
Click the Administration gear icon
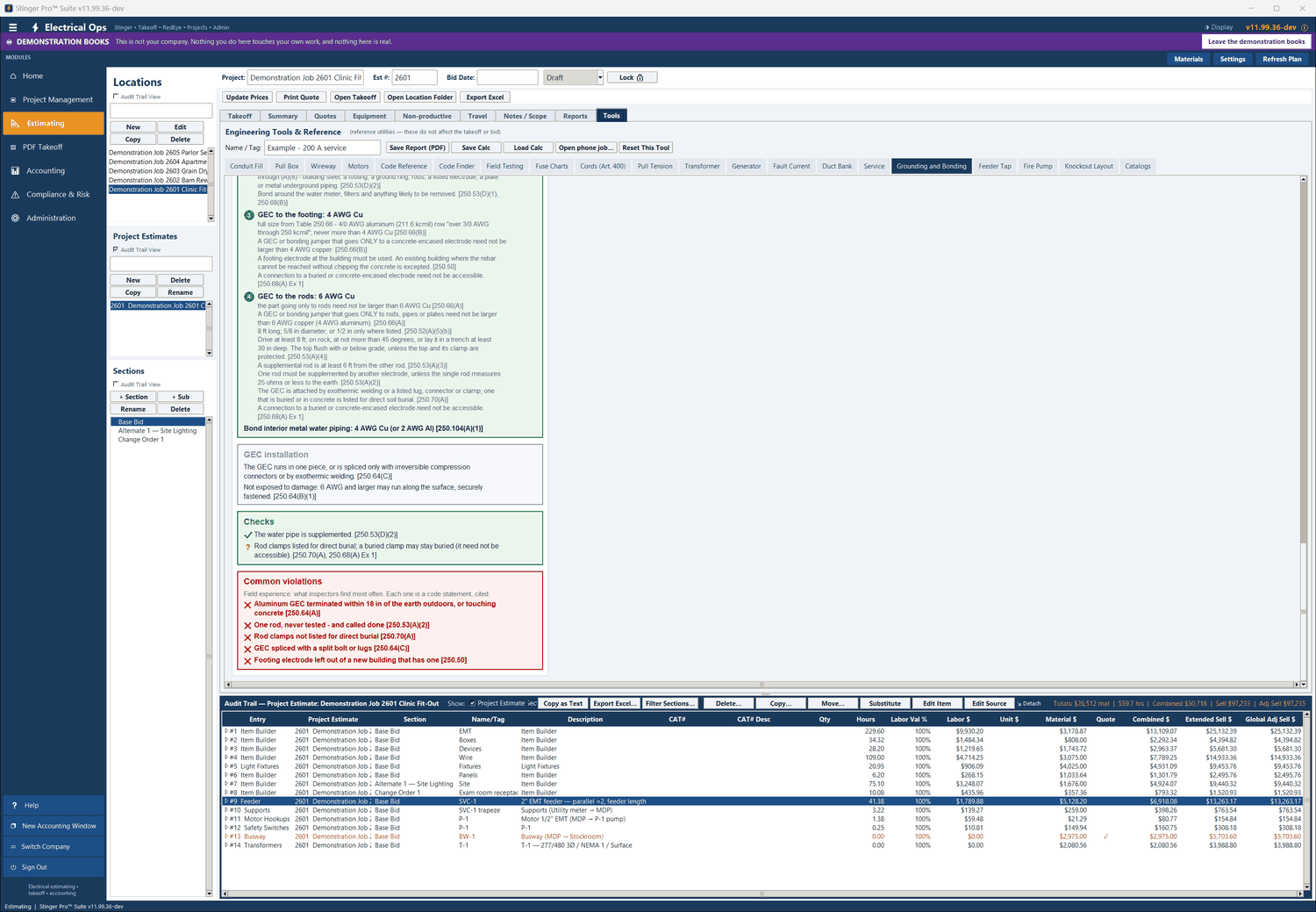coord(15,219)
